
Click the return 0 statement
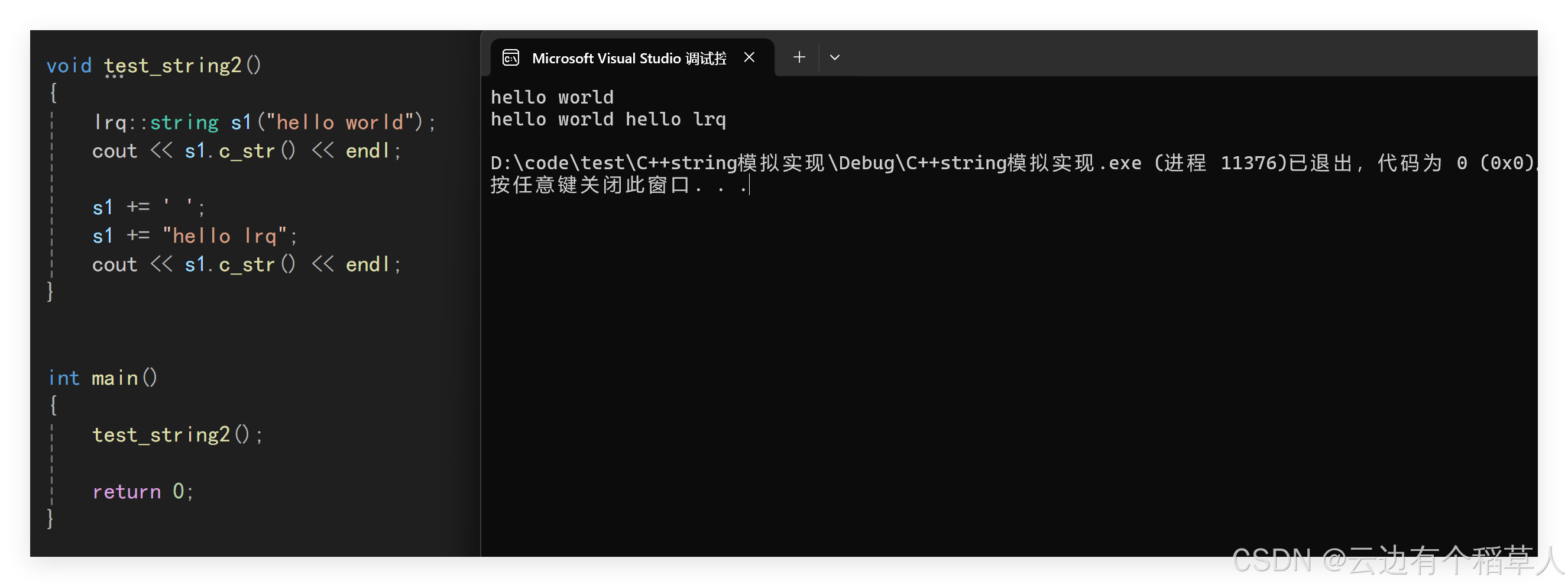click(142, 491)
